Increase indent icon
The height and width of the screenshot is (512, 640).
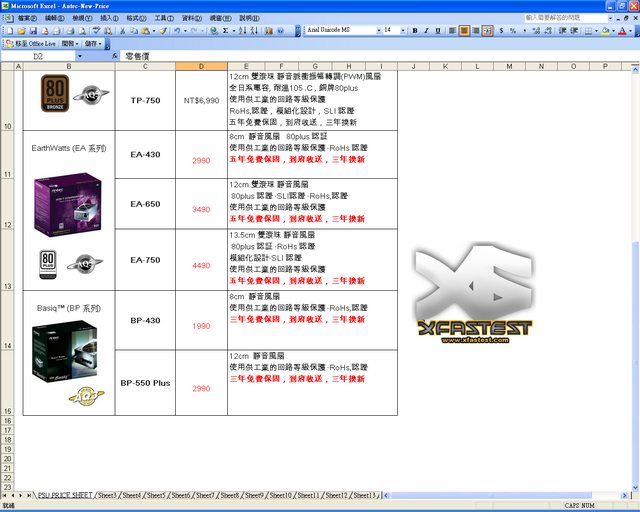pos(574,31)
